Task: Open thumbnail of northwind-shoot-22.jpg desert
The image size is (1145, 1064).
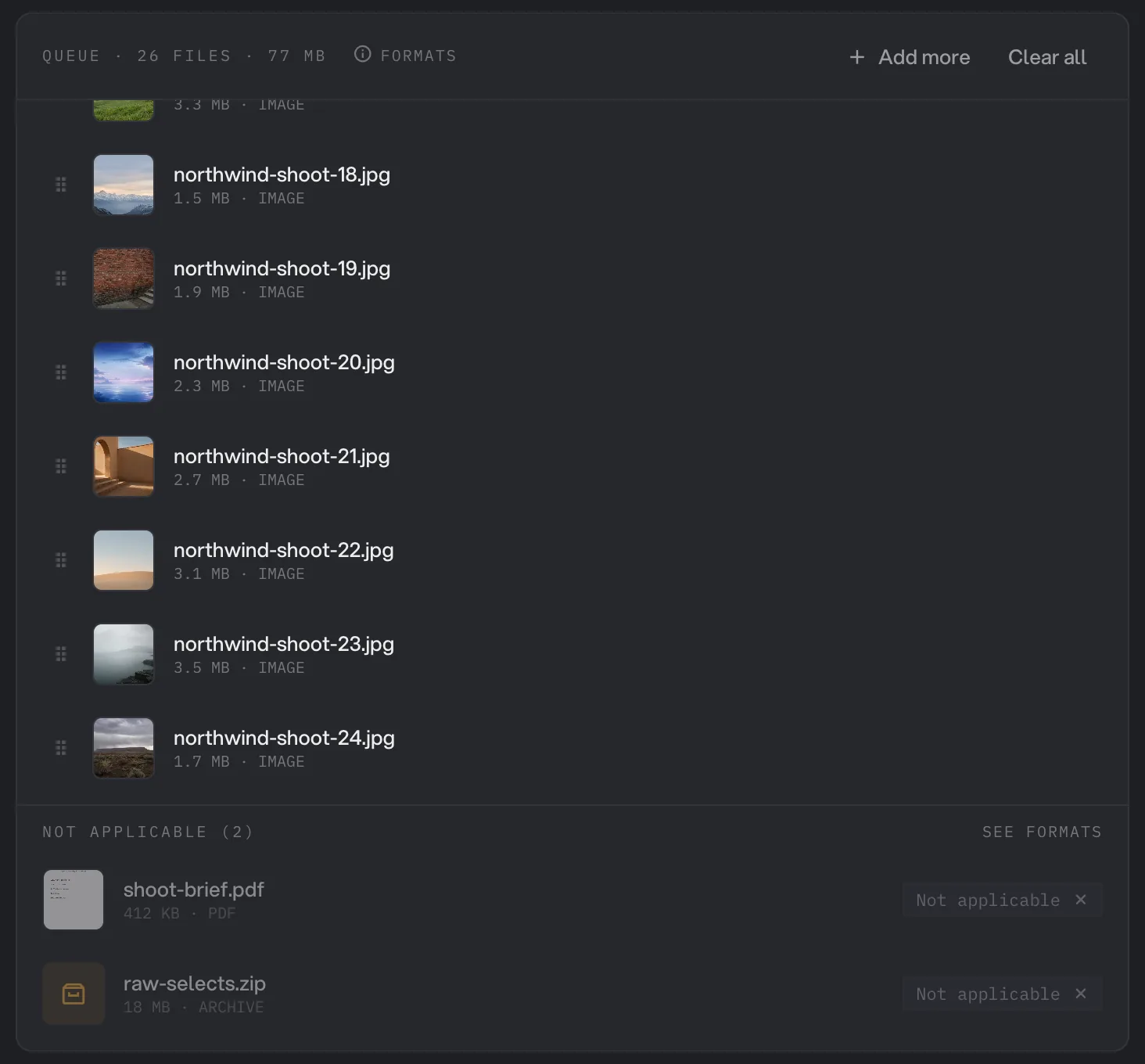Action: pos(124,560)
